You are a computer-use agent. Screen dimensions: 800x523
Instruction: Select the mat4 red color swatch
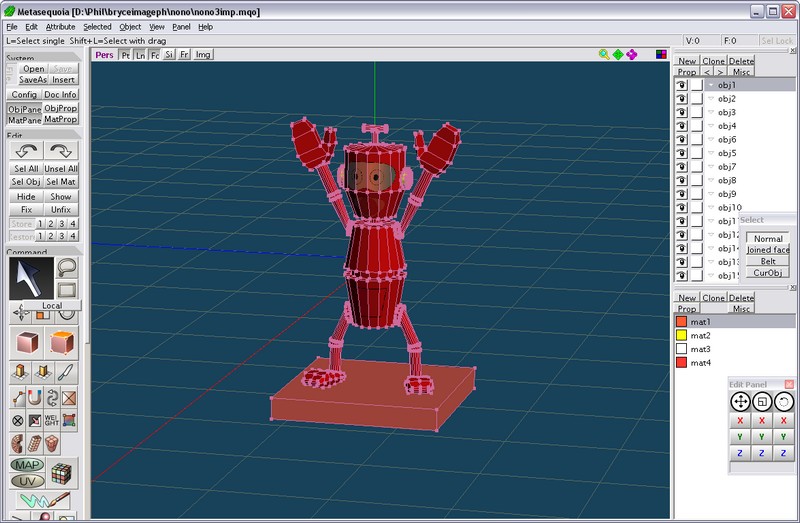pos(681,363)
